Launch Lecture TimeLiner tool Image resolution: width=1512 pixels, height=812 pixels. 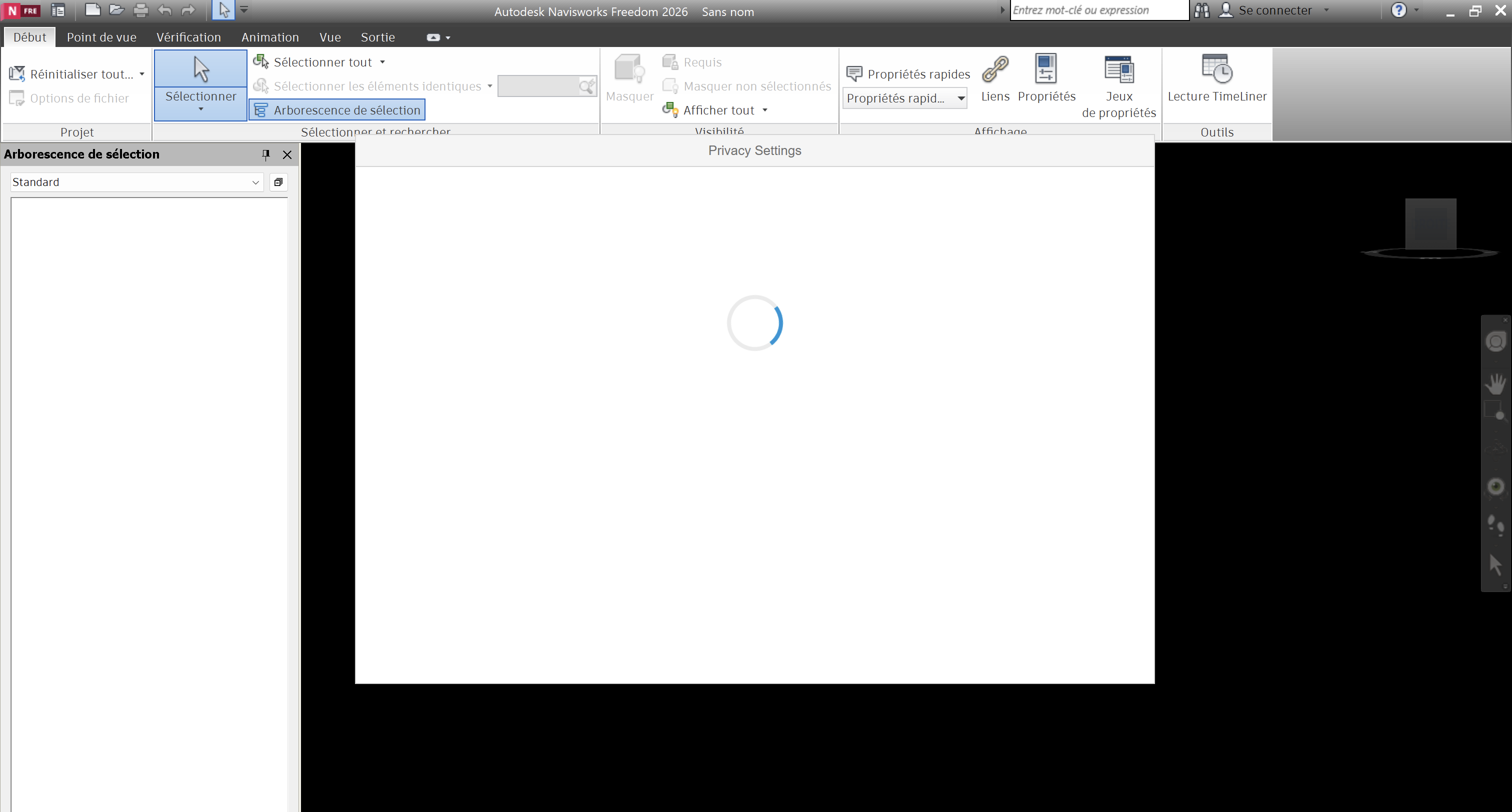(1217, 78)
